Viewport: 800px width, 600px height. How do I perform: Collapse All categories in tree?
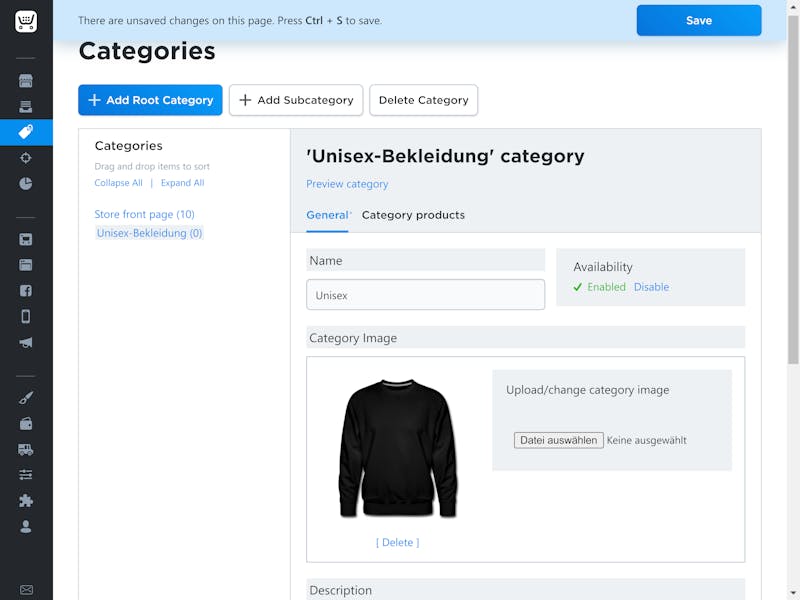tap(118, 183)
